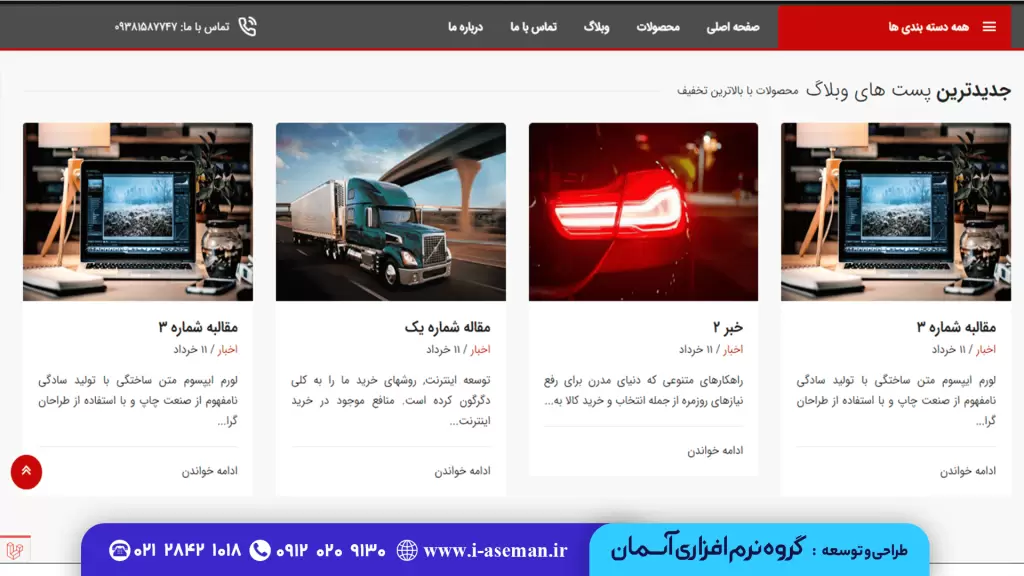This screenshot has height=576, width=1024.
Task: Click the excerpt beginning توسعه اینترنت
Action: (x=391, y=400)
